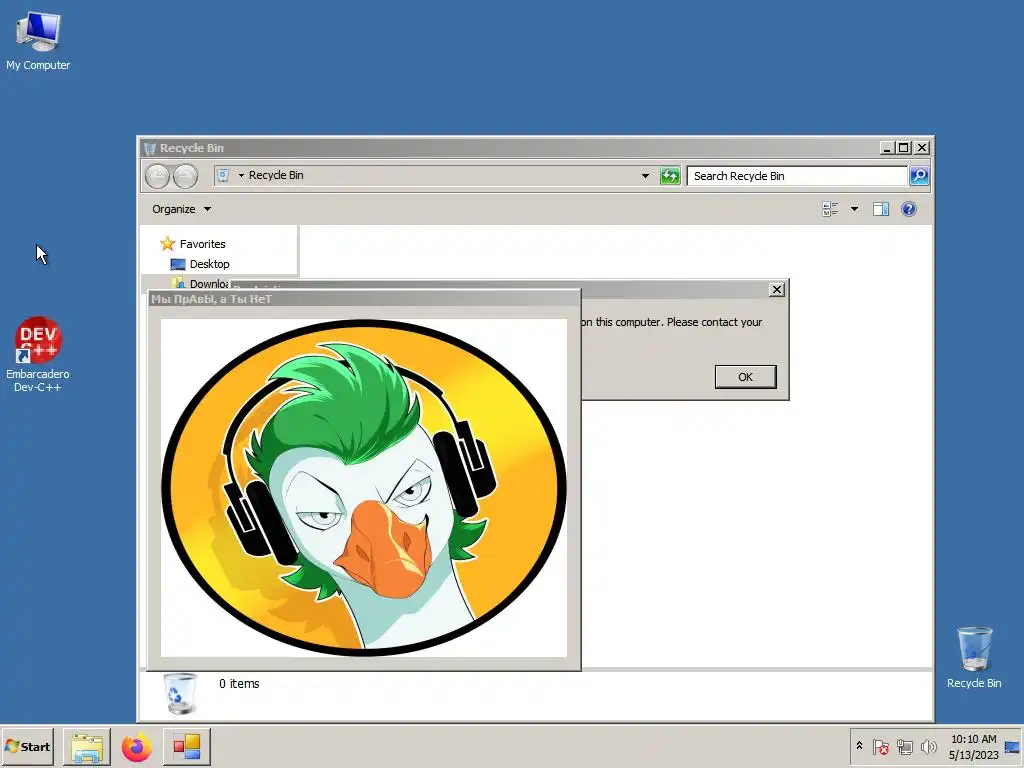Open My Computer desktop icon
The height and width of the screenshot is (768, 1024).
[38, 40]
